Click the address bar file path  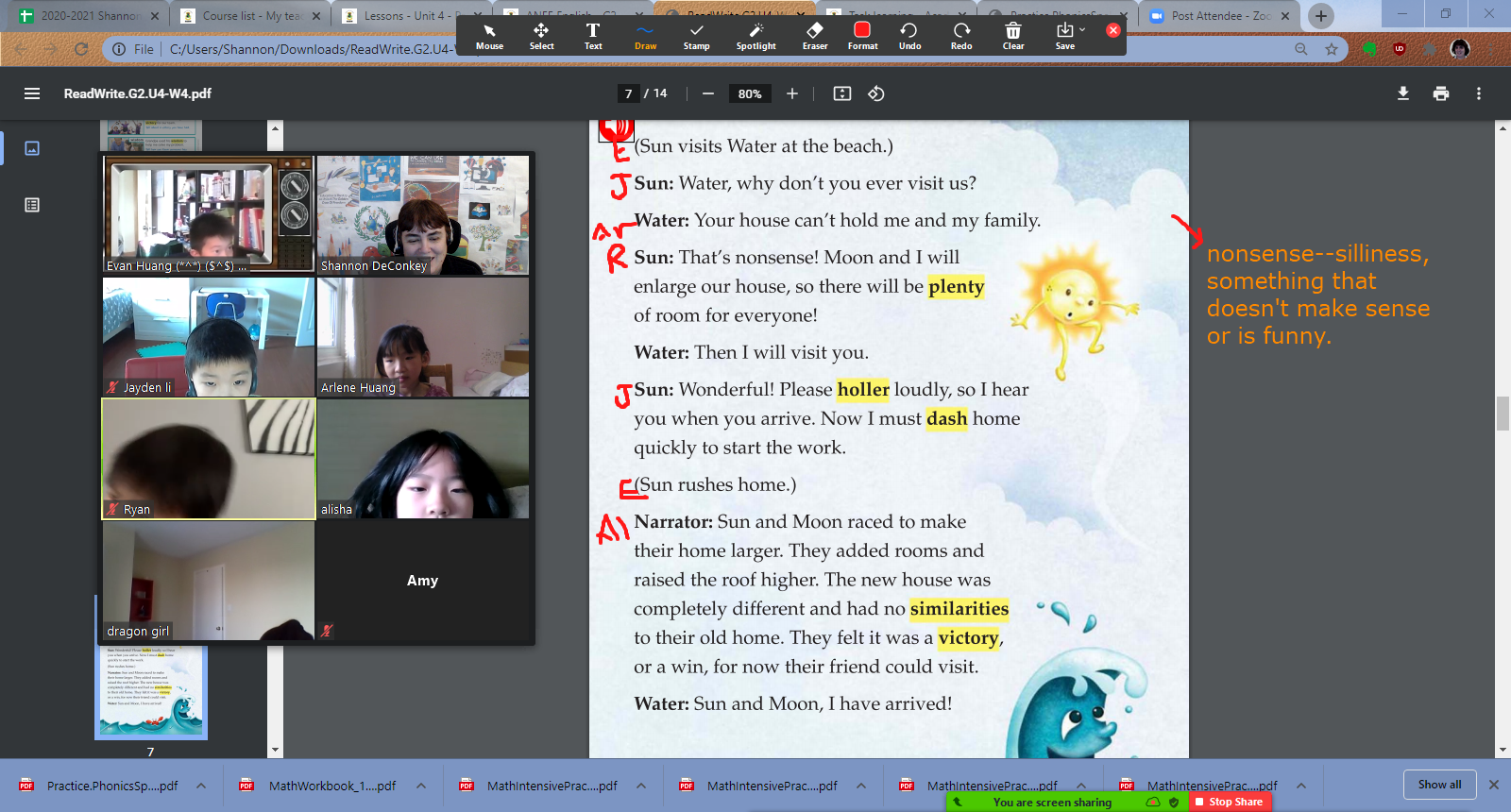(312, 49)
